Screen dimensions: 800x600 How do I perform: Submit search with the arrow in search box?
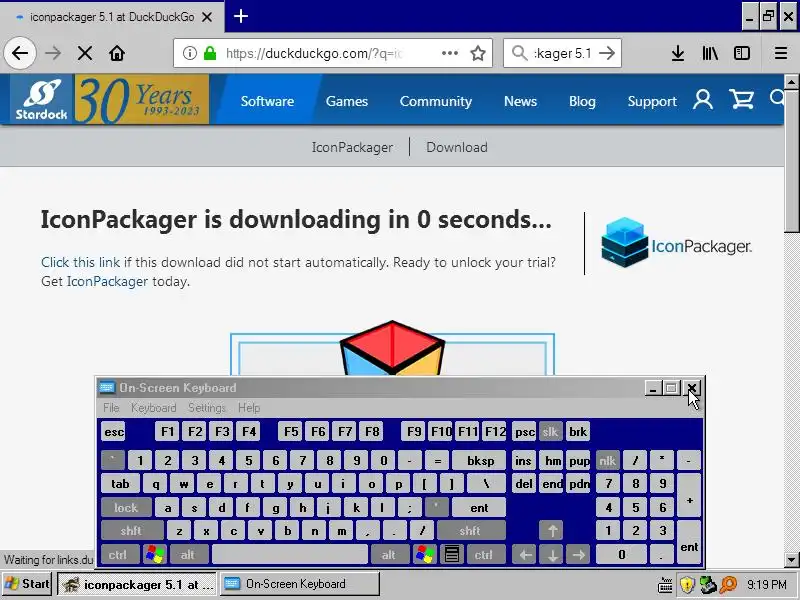tap(607, 53)
